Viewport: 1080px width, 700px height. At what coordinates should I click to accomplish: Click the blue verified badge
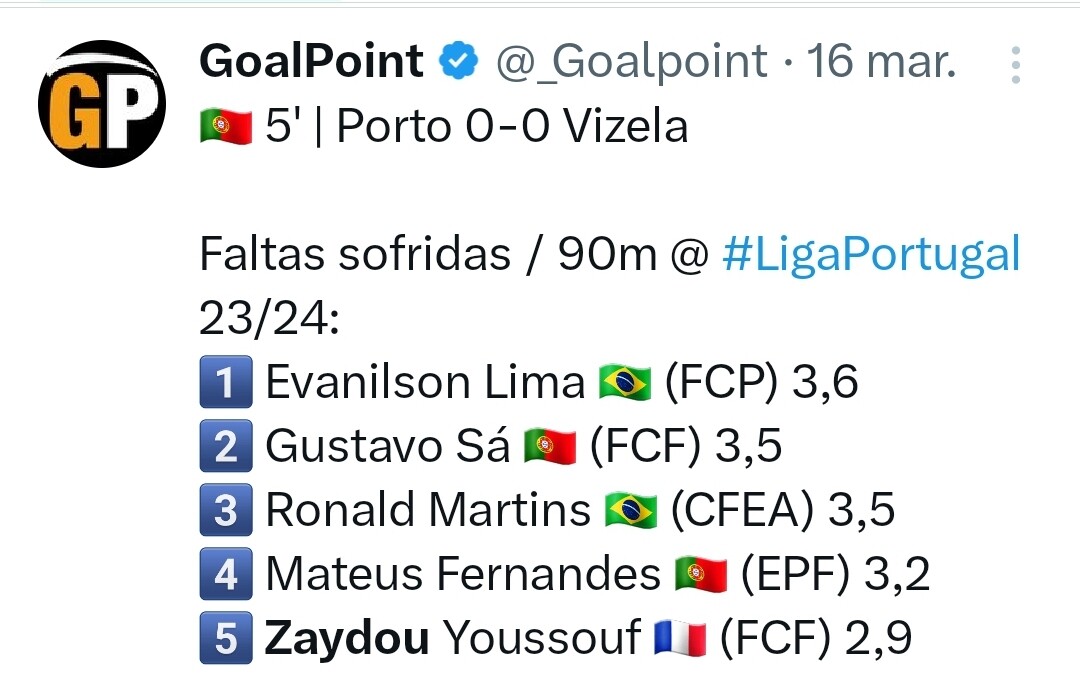459,60
